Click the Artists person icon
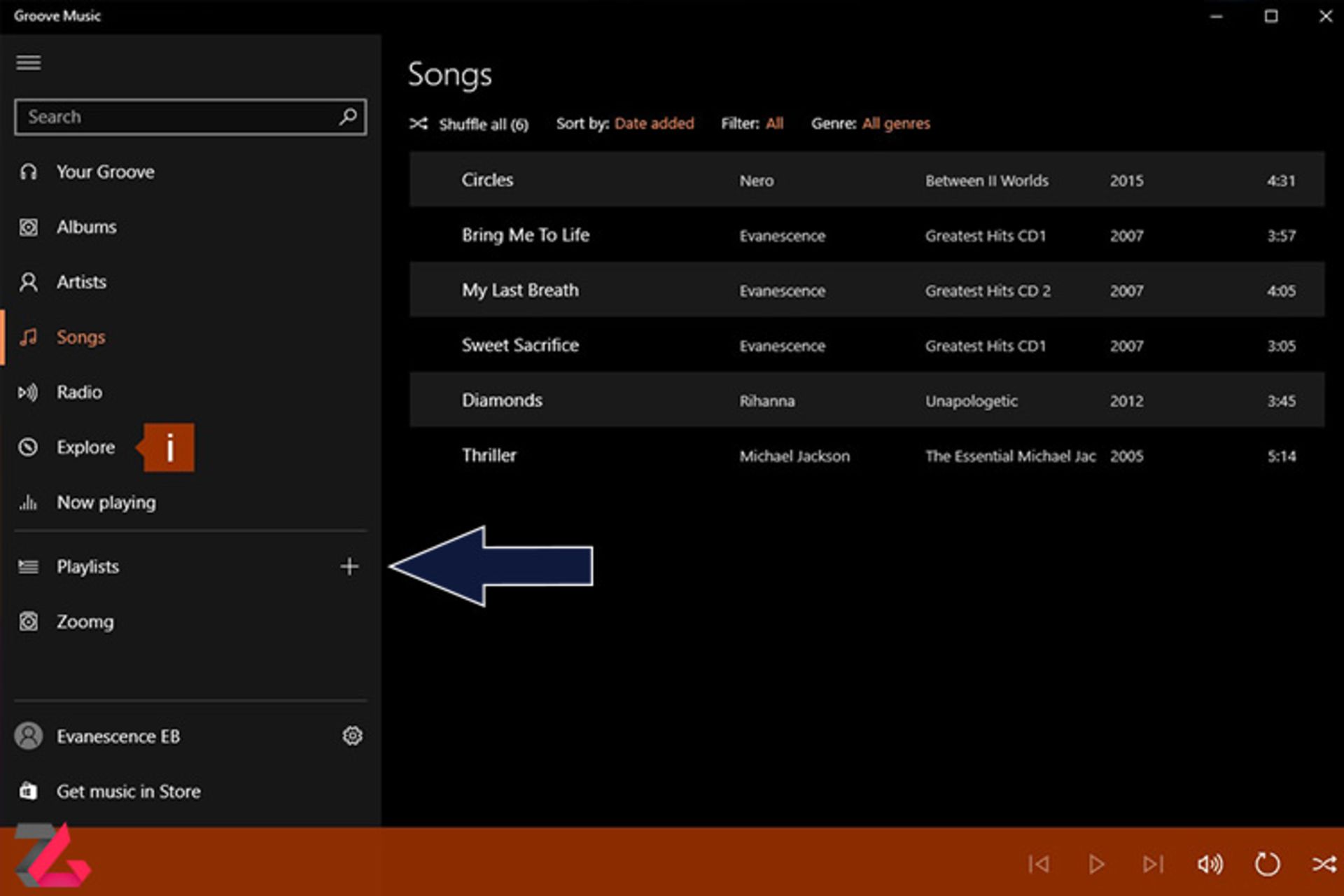The height and width of the screenshot is (896, 1344). pyautogui.click(x=28, y=282)
